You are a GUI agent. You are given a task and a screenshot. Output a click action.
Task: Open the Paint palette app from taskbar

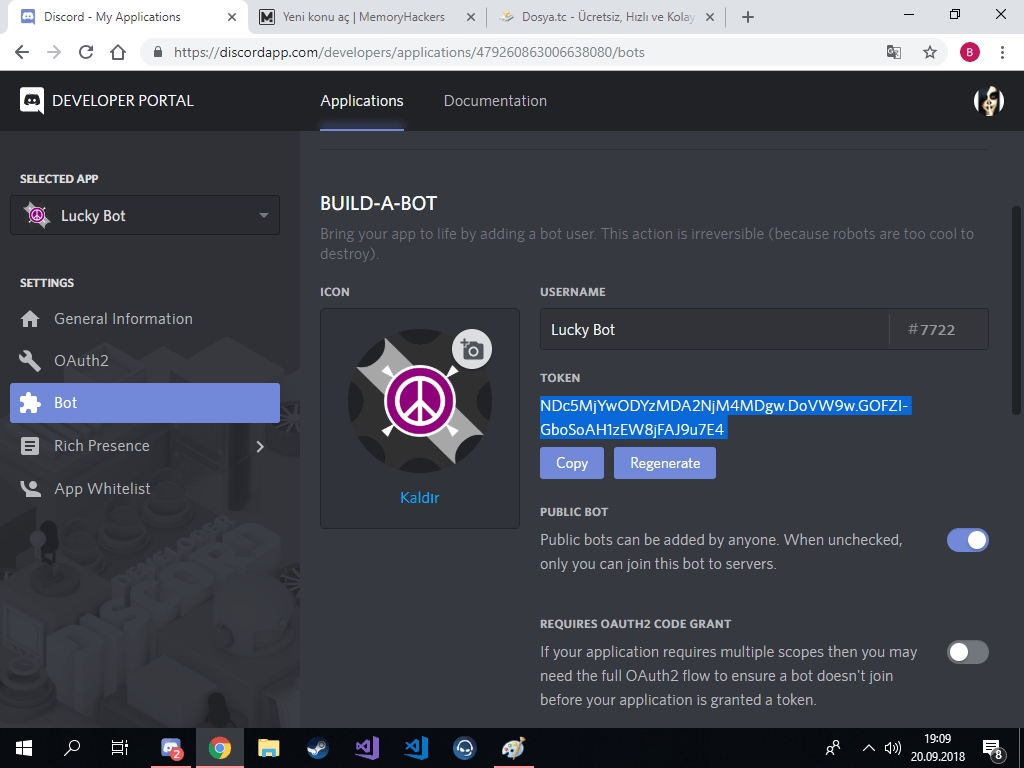coord(513,748)
